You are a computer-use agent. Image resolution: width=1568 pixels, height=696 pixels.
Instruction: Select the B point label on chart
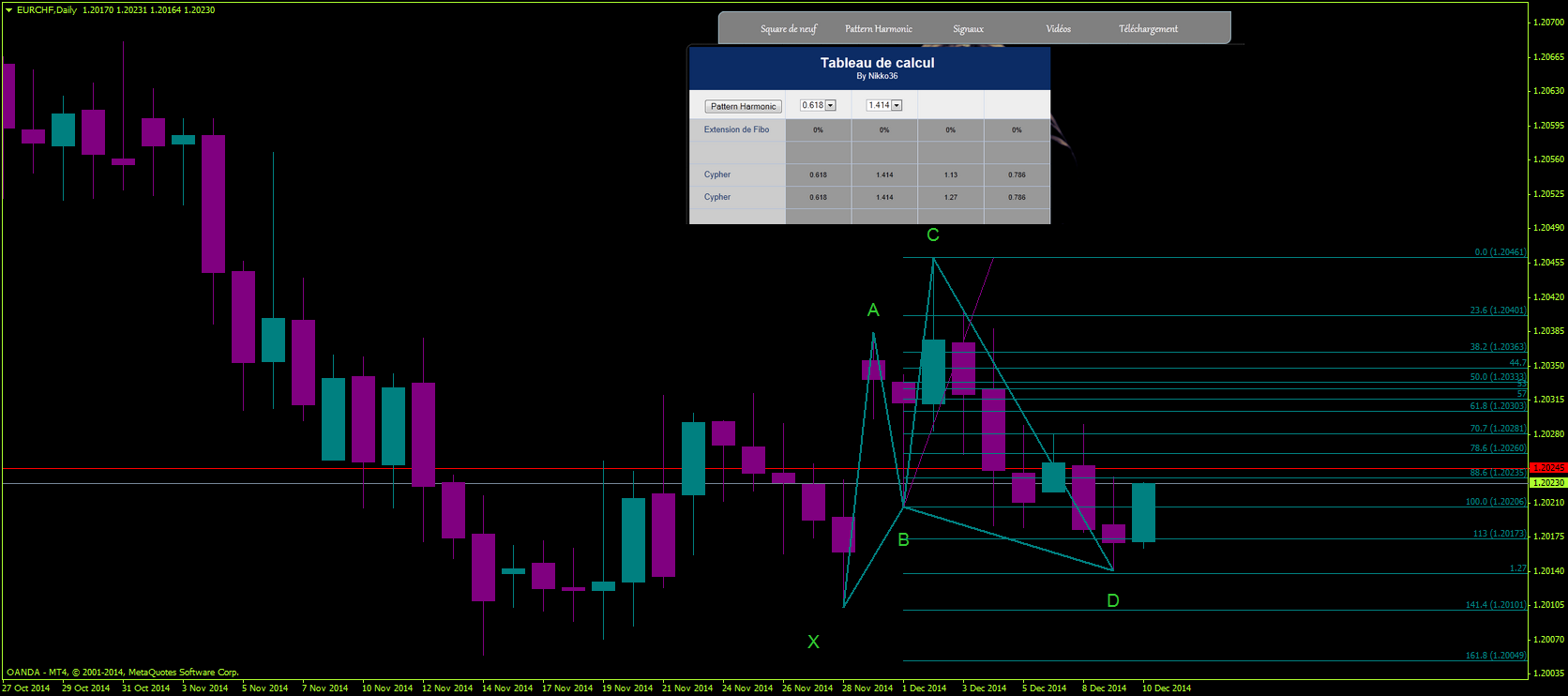pyautogui.click(x=903, y=539)
